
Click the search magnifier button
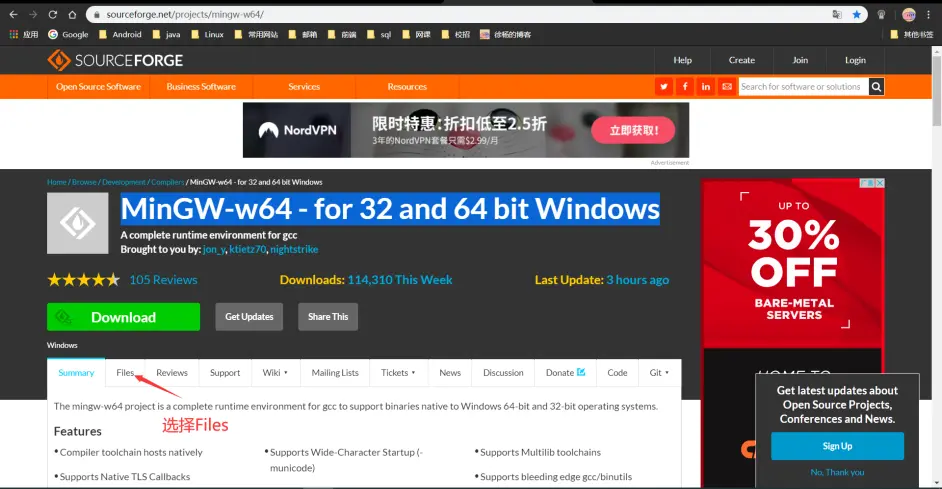coord(876,87)
